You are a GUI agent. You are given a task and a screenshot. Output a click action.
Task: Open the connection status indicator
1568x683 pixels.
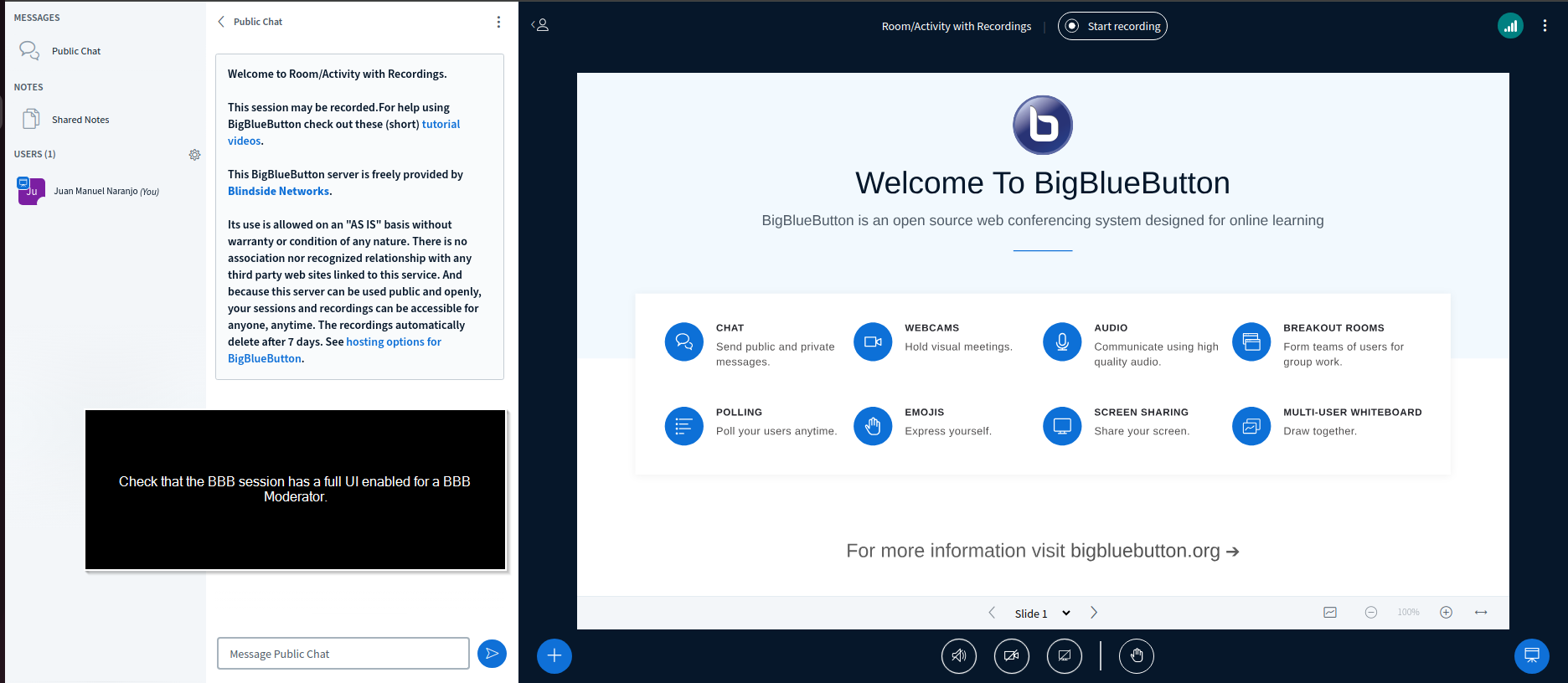[x=1510, y=26]
